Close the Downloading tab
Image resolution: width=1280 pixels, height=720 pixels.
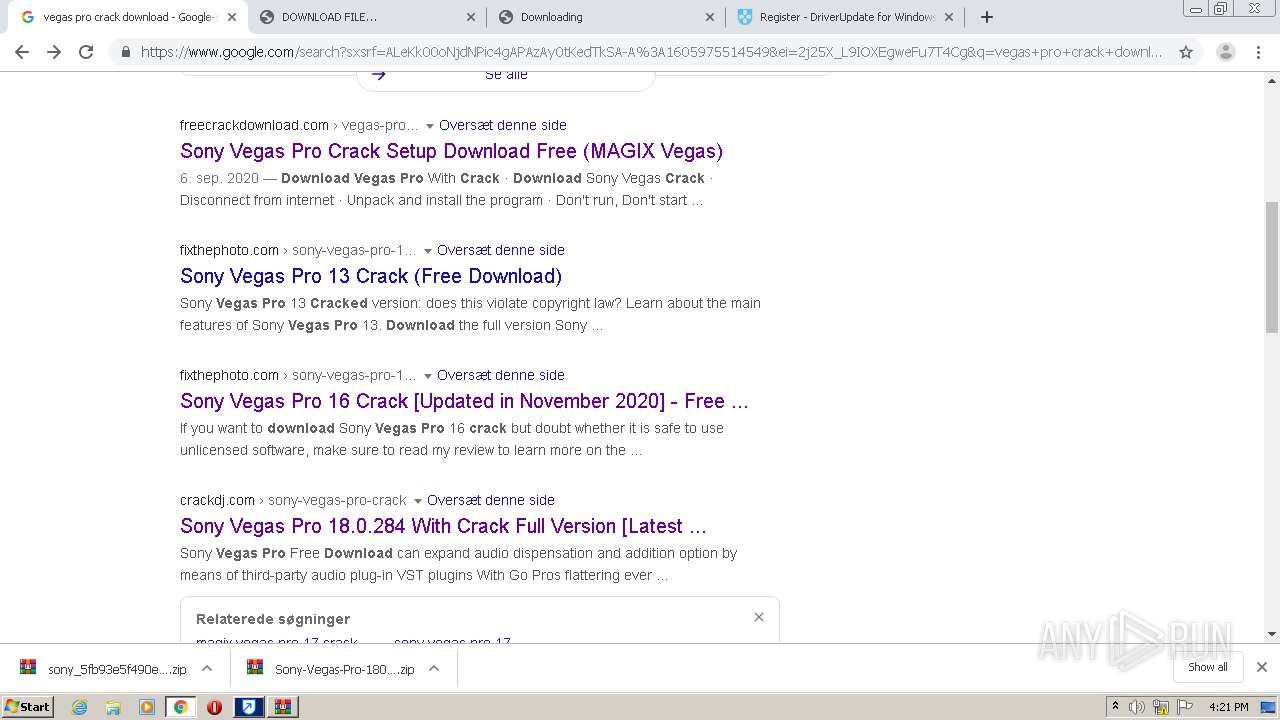point(710,17)
